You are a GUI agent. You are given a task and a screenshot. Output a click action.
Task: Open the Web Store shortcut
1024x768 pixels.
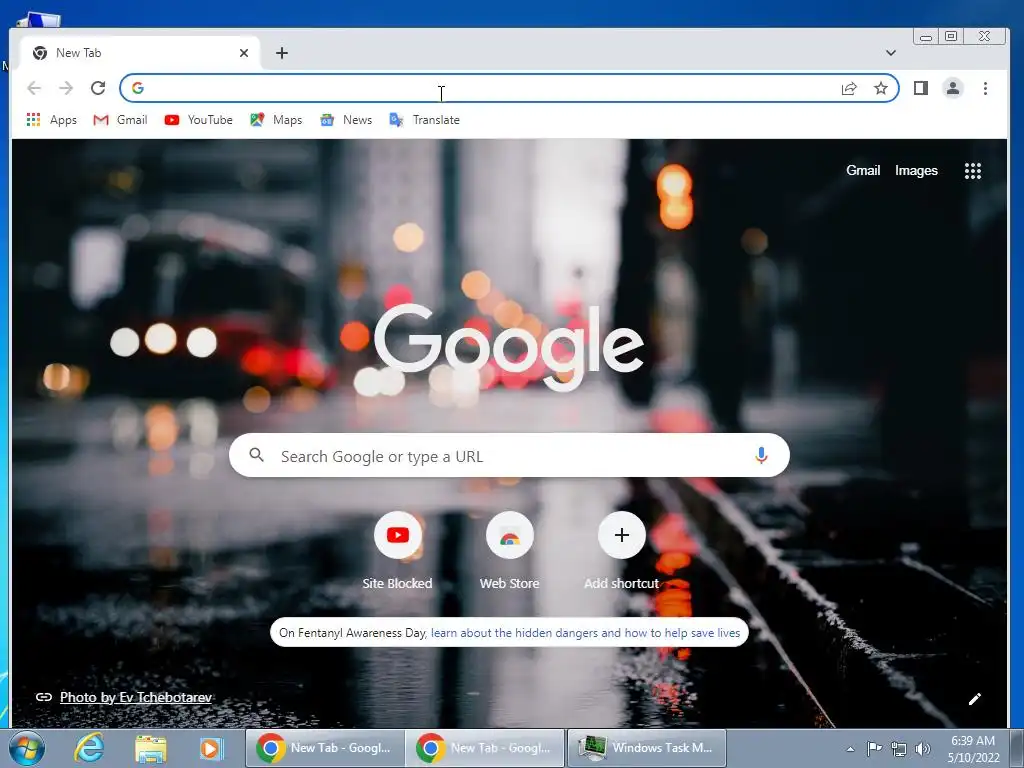[509, 551]
